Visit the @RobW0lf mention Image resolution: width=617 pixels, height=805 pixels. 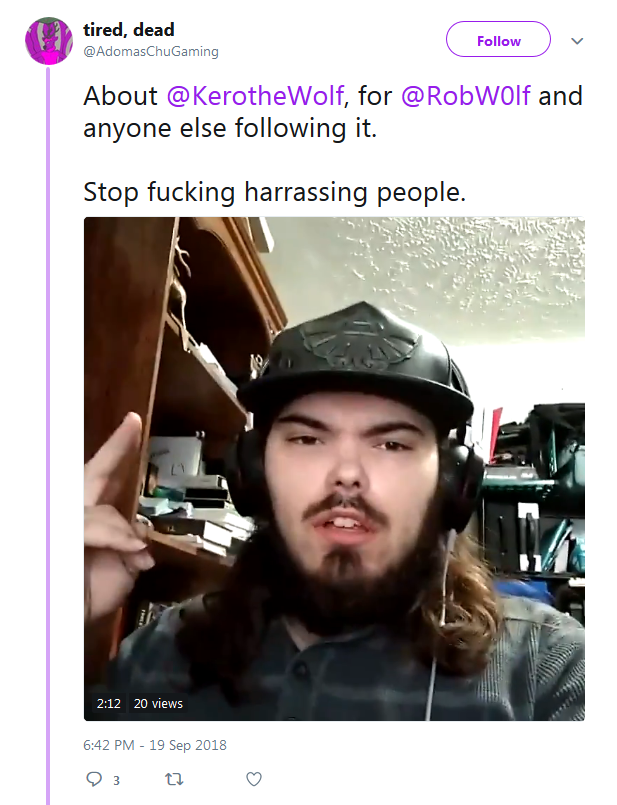tap(466, 96)
